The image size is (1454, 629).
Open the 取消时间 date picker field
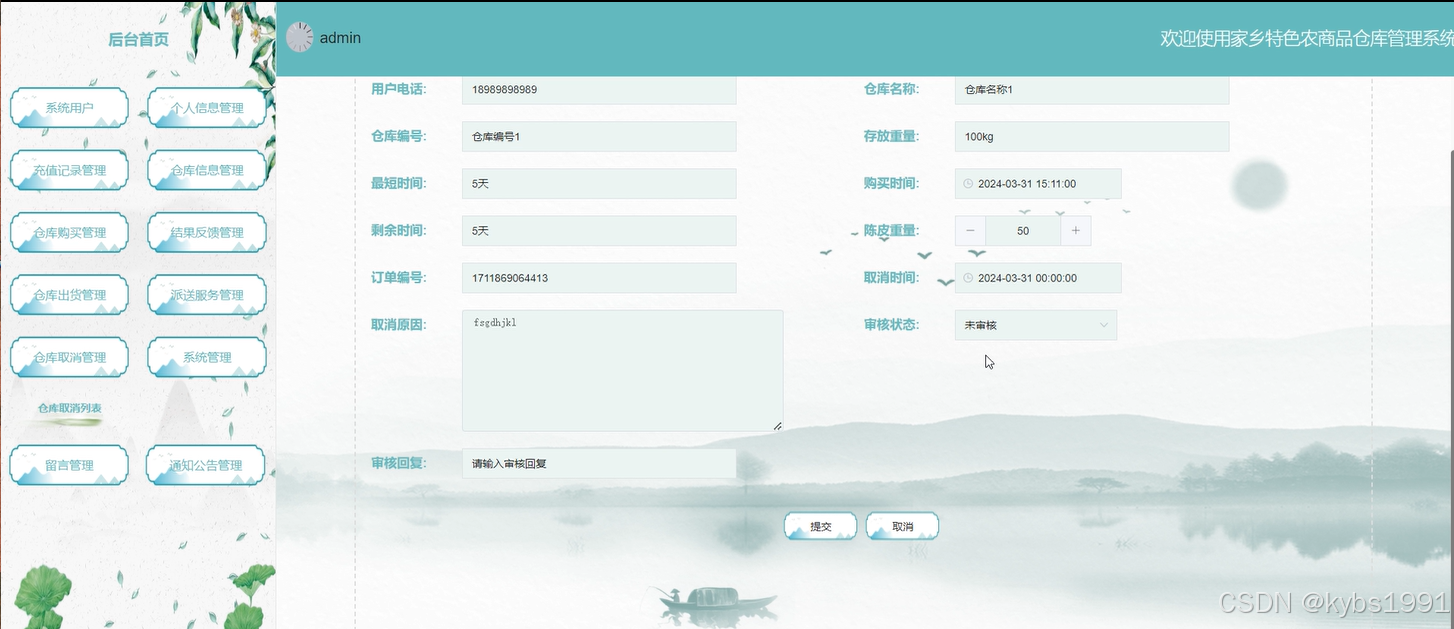pyautogui.click(x=1038, y=278)
